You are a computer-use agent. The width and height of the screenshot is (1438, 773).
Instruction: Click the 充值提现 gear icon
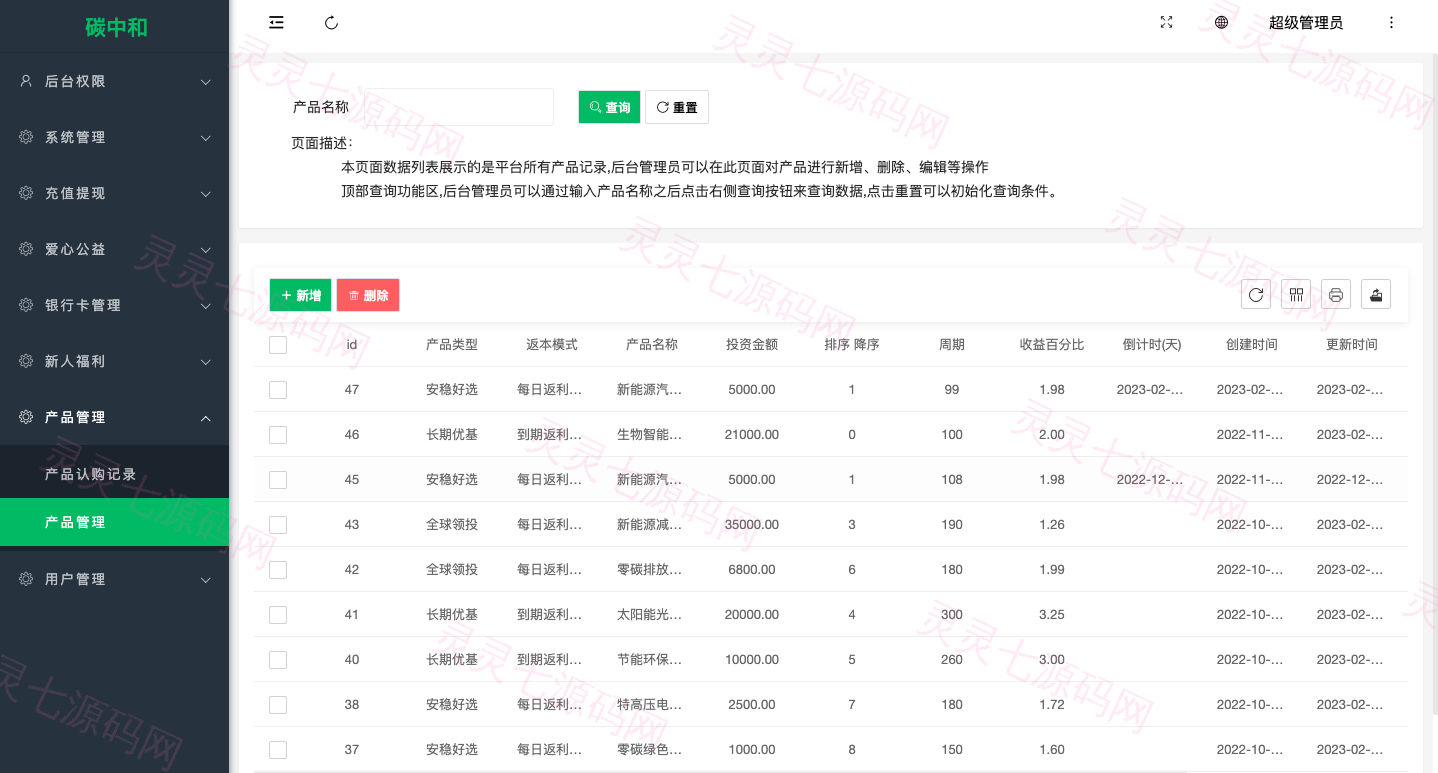pyautogui.click(x=26, y=193)
